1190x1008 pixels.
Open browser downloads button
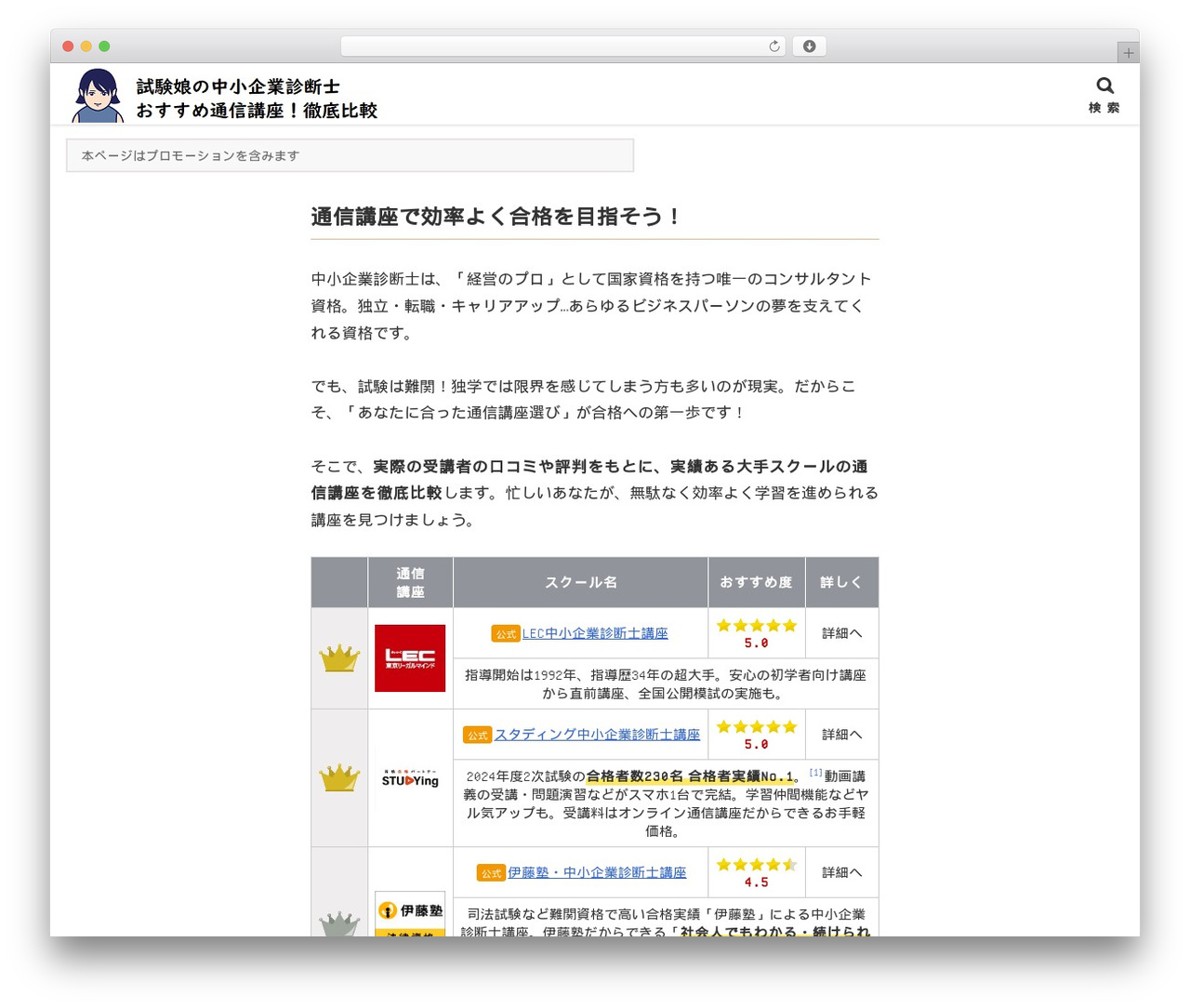[809, 46]
